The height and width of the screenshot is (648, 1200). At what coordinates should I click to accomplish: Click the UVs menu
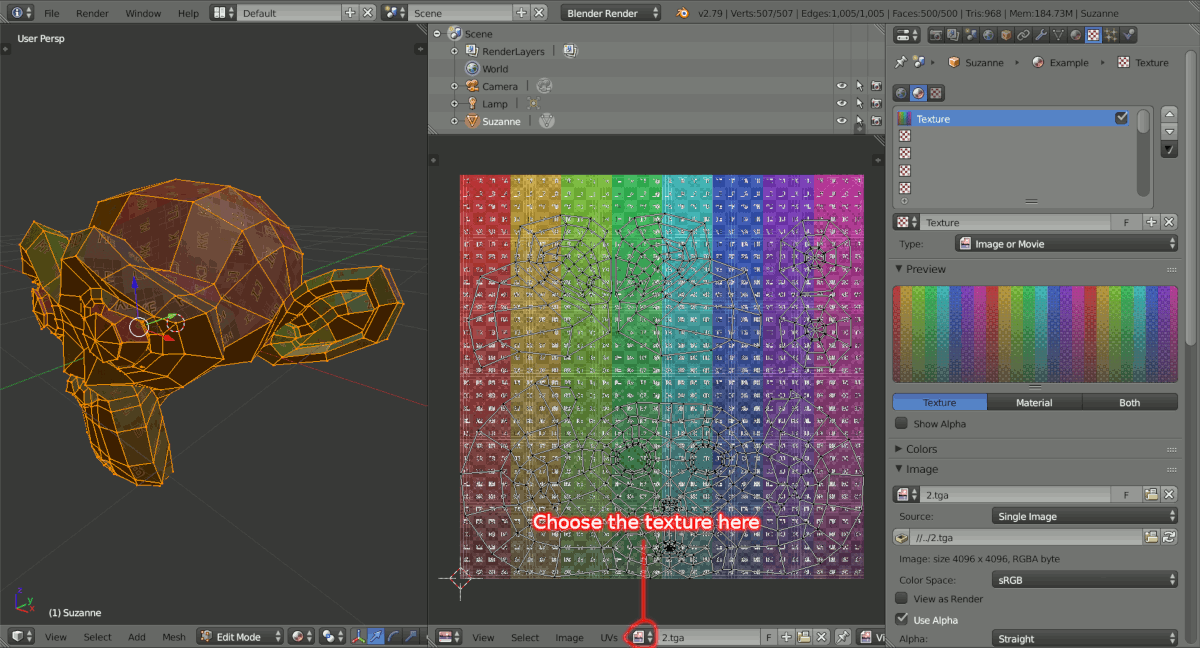(x=608, y=637)
